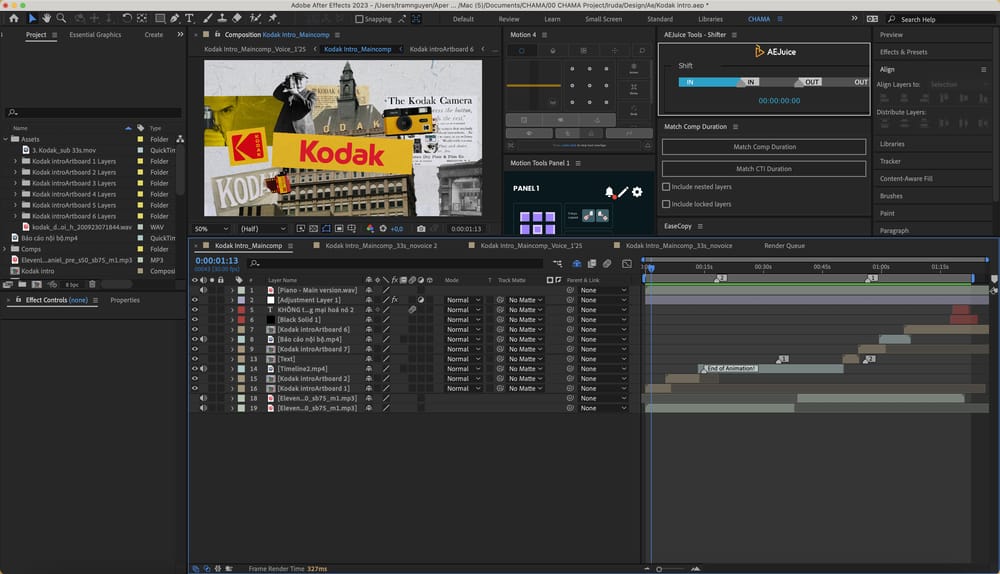
Task: Select the Type tool
Action: coord(189,18)
